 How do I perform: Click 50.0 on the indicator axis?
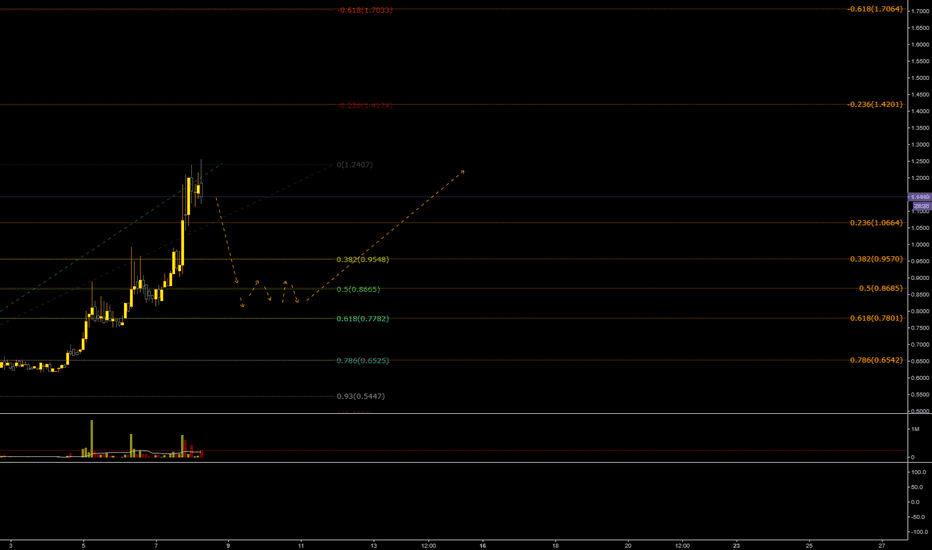918,487
